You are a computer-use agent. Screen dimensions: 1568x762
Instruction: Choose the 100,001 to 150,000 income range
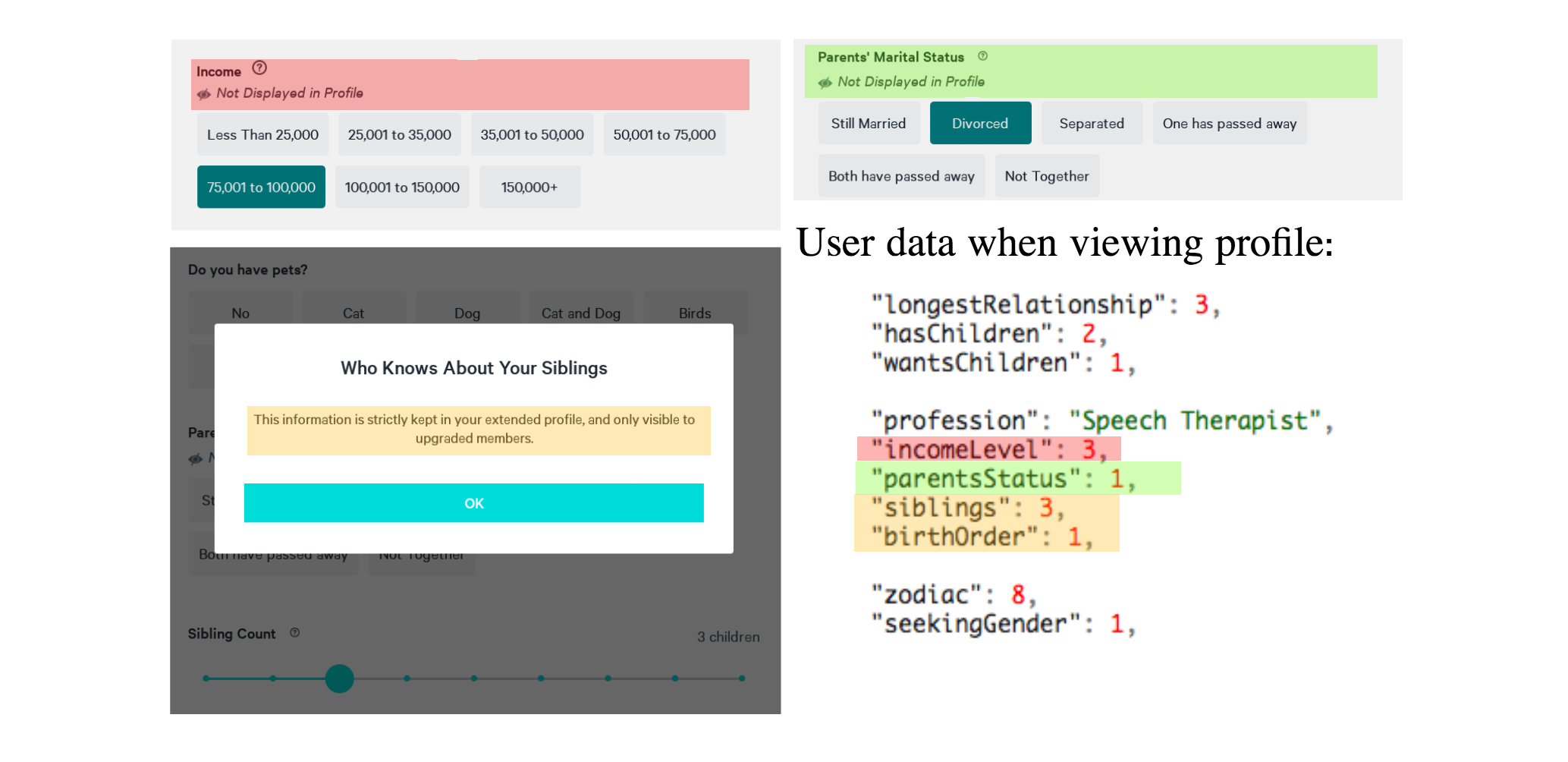click(x=402, y=187)
